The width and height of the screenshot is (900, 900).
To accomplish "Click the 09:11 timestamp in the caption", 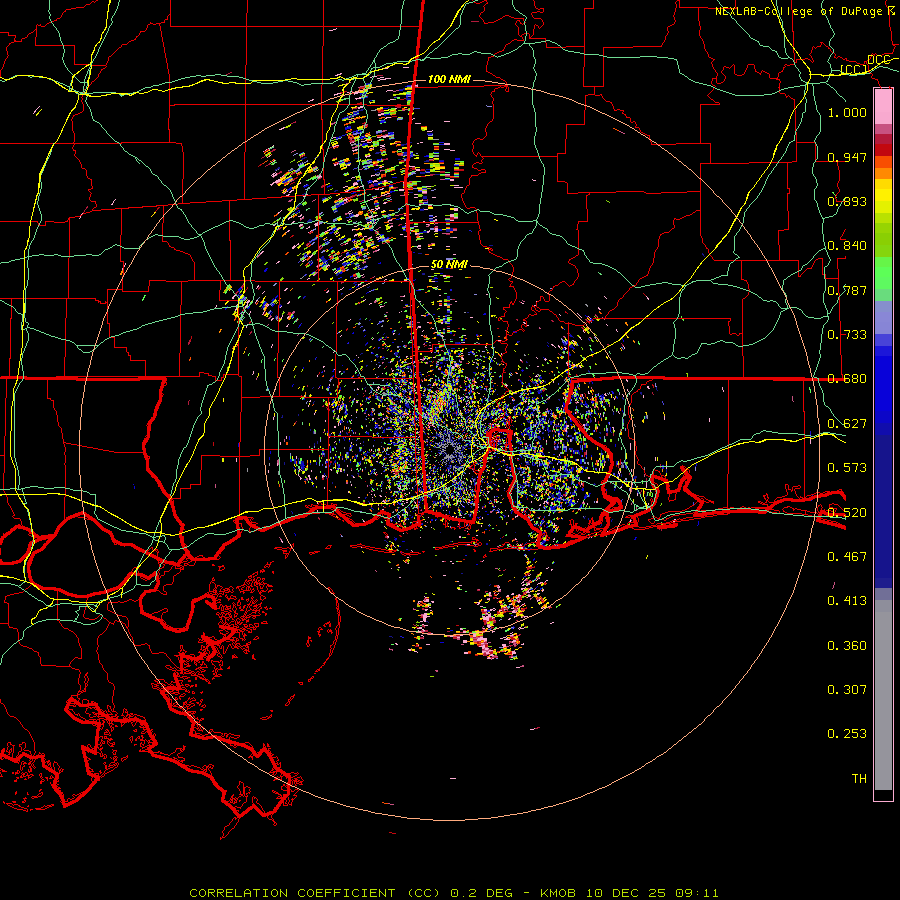I will [x=697, y=893].
